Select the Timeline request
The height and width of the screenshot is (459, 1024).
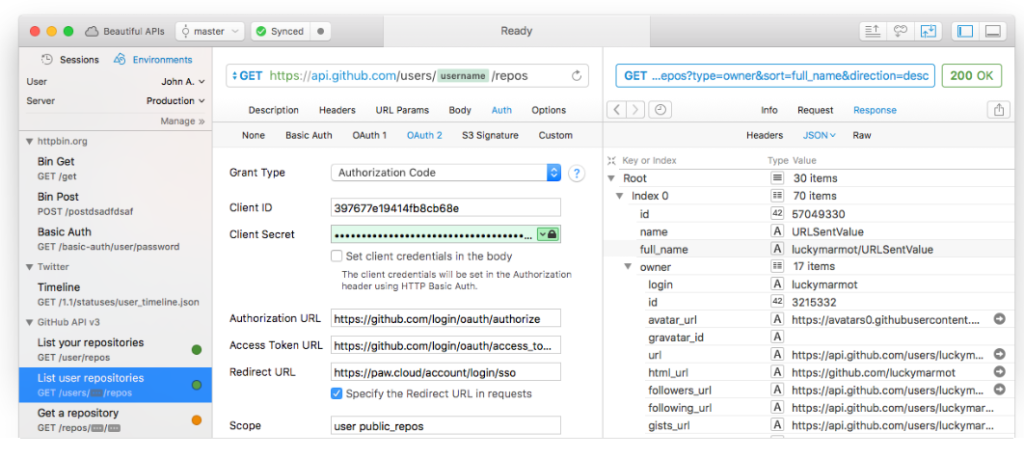click(x=115, y=294)
